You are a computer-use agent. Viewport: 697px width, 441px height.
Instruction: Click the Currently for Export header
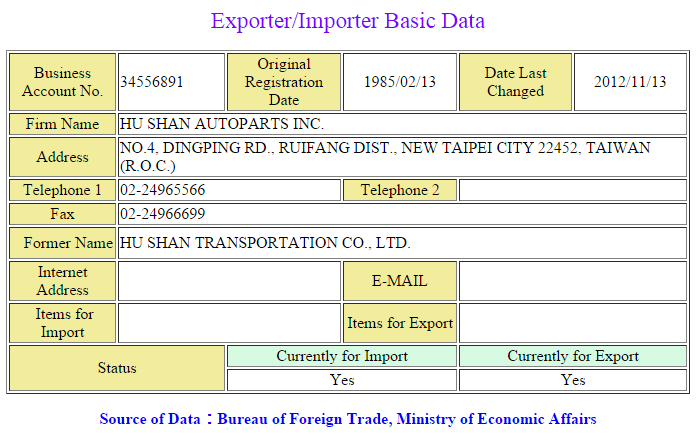573,356
